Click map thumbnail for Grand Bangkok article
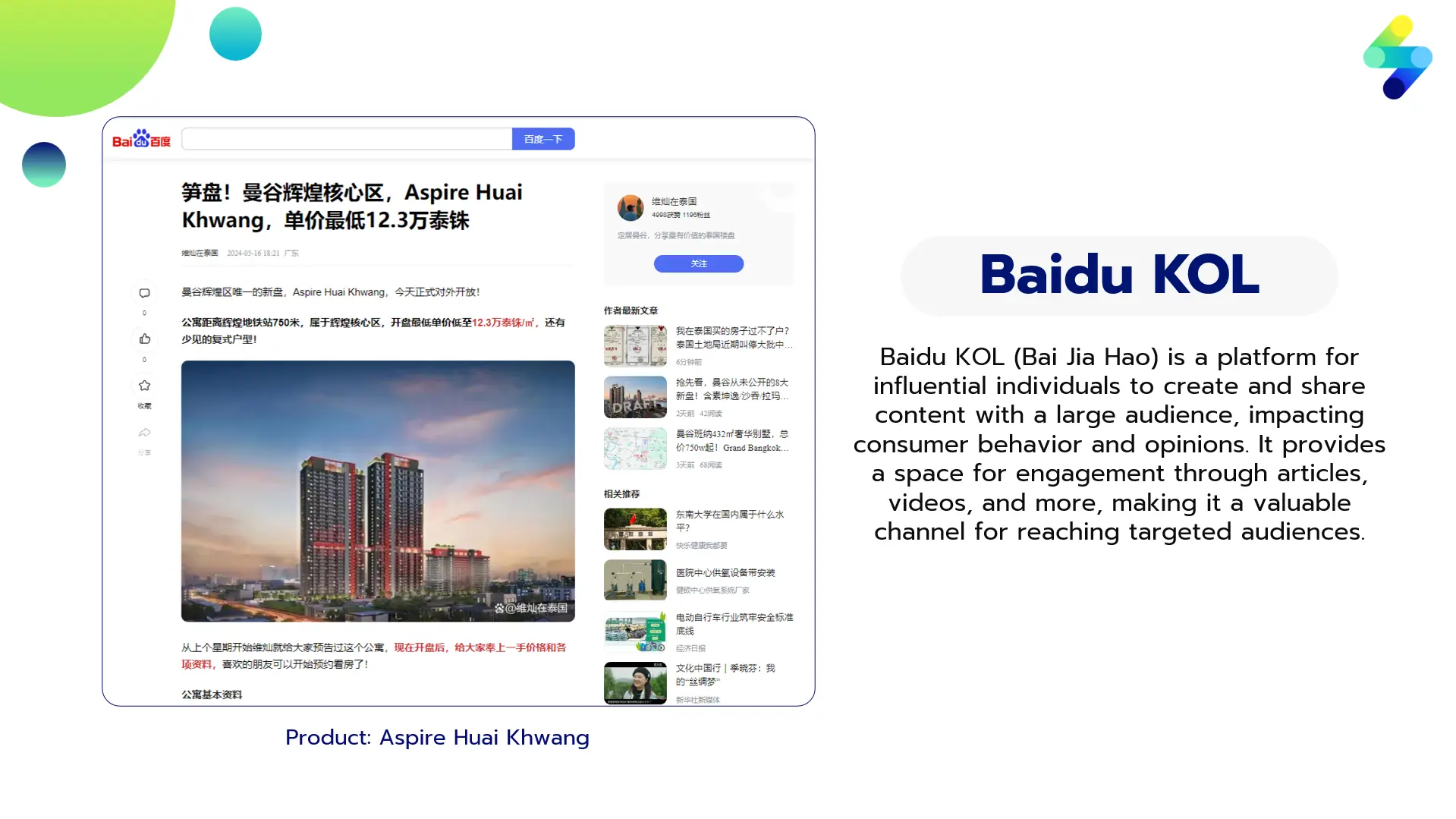 point(635,449)
